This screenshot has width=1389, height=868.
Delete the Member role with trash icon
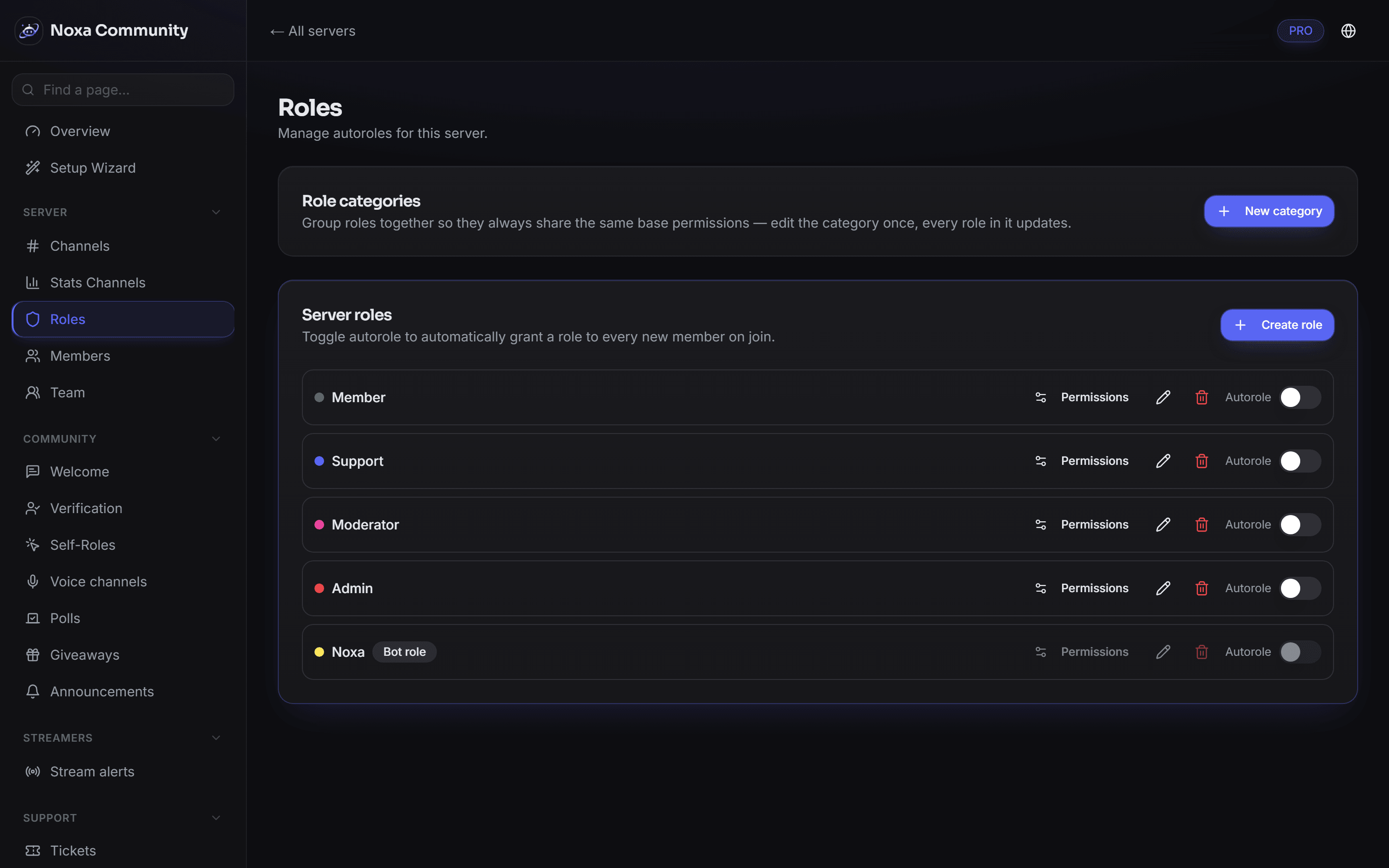[1202, 397]
